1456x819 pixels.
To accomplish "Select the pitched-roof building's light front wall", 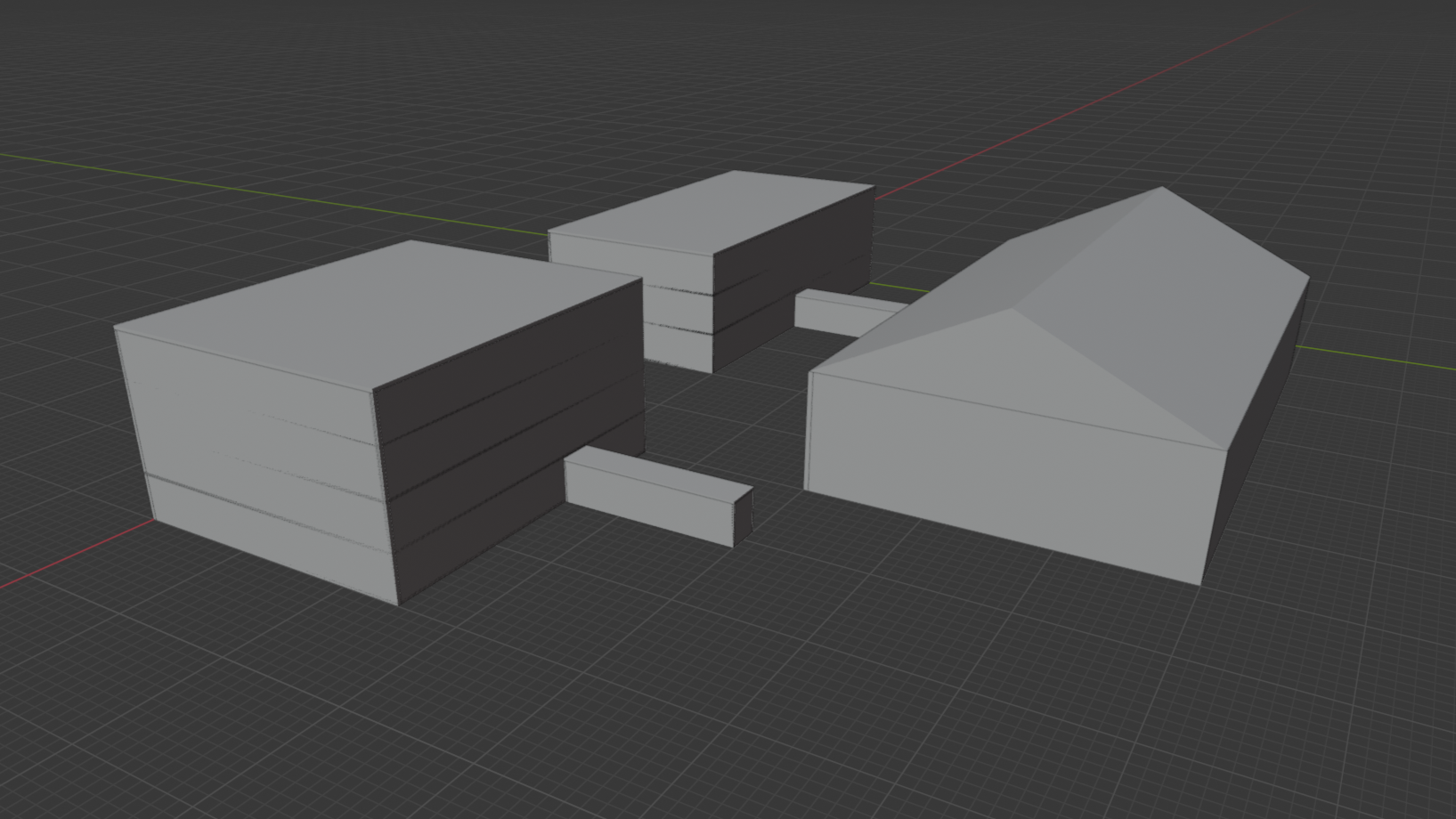I will (x=1006, y=472).
